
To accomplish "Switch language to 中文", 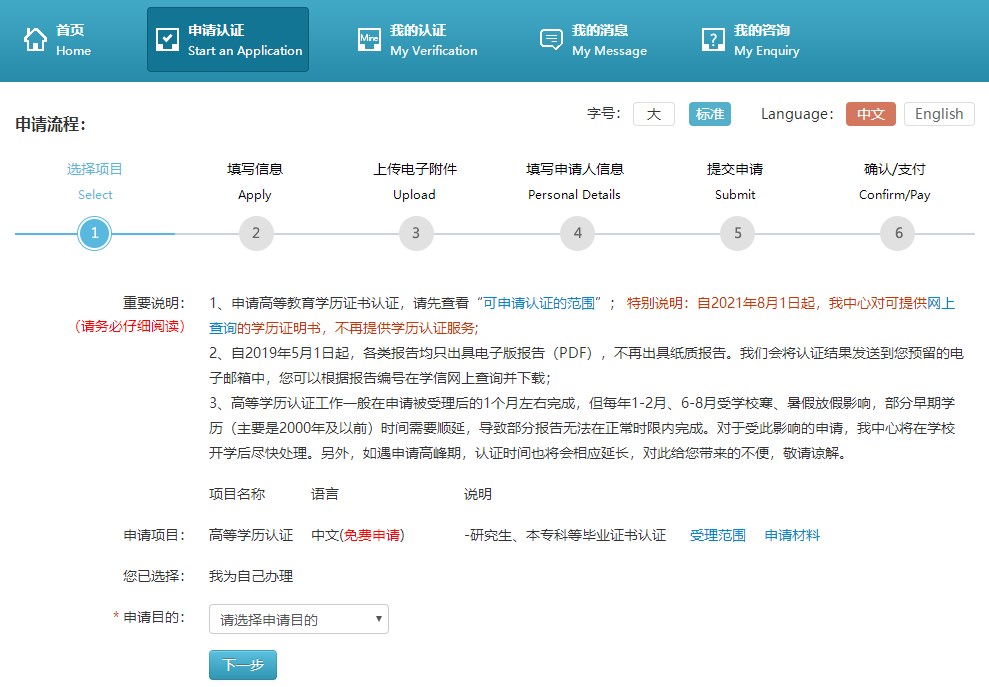I will coord(871,114).
